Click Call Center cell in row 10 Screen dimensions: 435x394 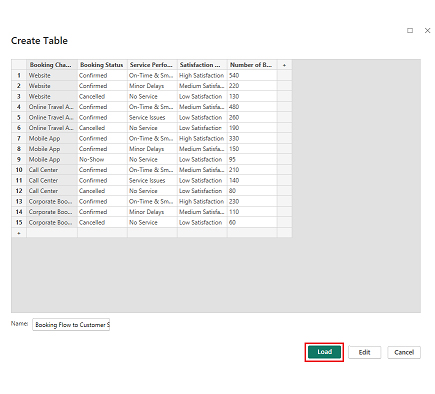click(52, 170)
